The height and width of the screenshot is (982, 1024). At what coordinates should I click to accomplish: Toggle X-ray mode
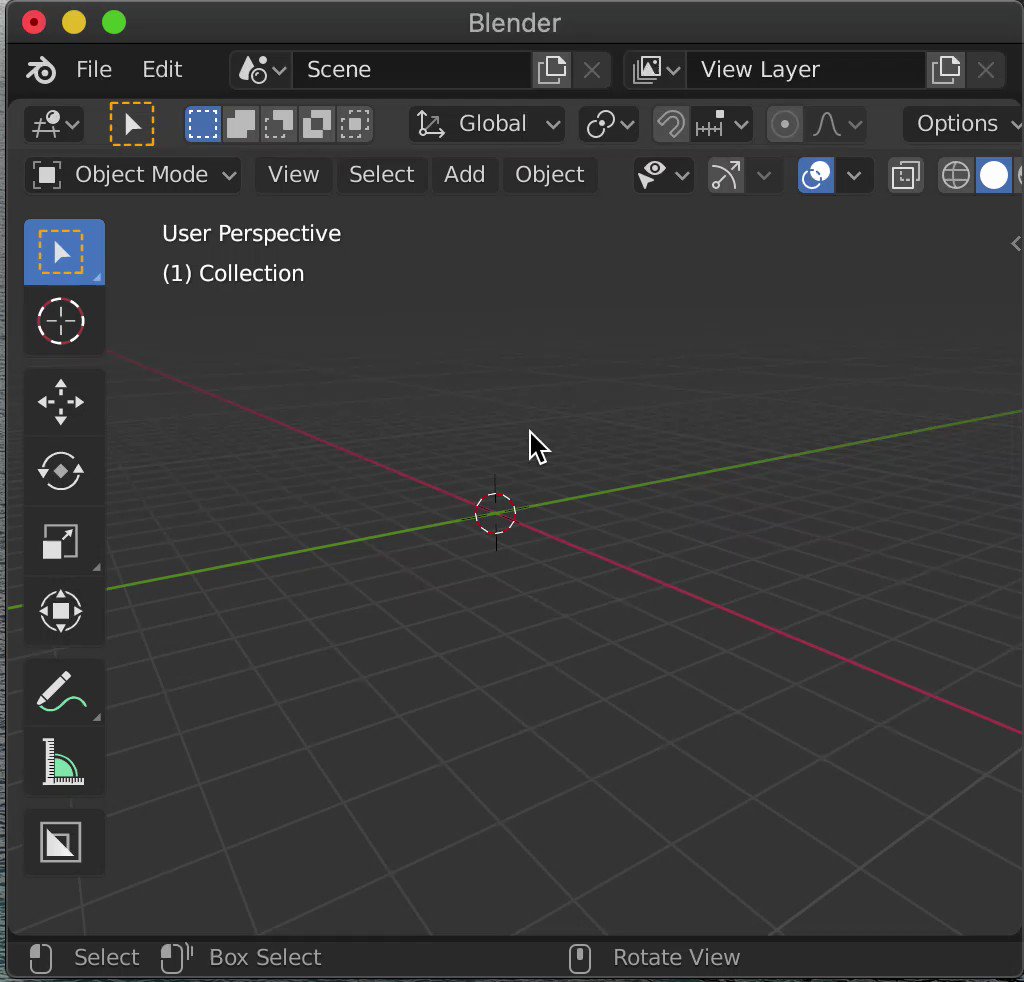pos(906,175)
